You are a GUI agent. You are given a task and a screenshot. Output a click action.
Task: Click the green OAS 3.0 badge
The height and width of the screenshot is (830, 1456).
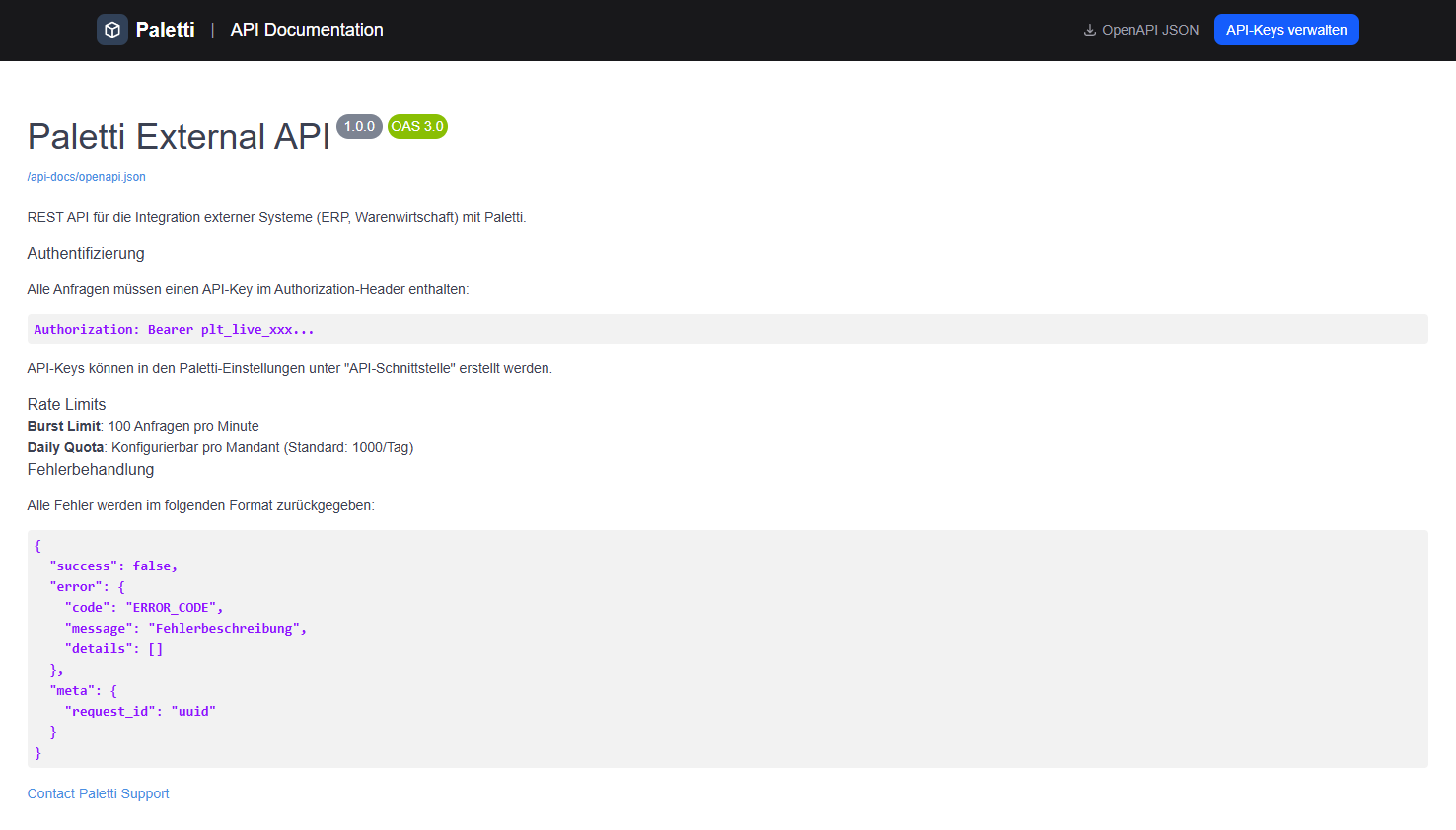click(417, 126)
